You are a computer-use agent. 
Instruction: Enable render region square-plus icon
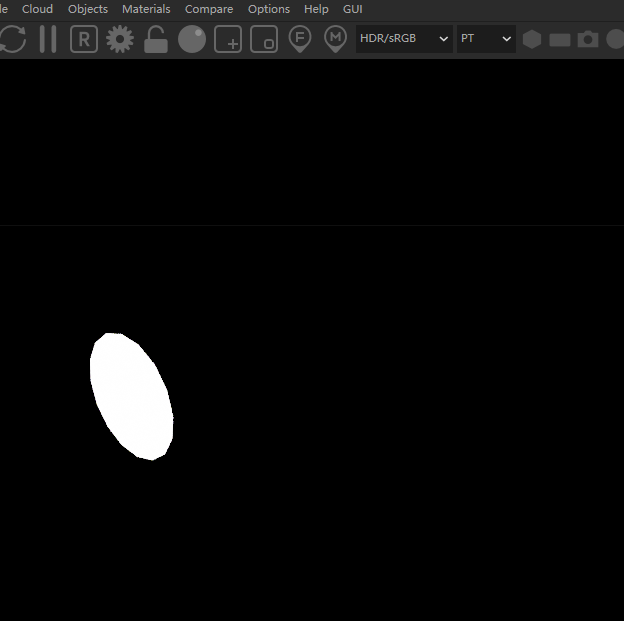228,39
